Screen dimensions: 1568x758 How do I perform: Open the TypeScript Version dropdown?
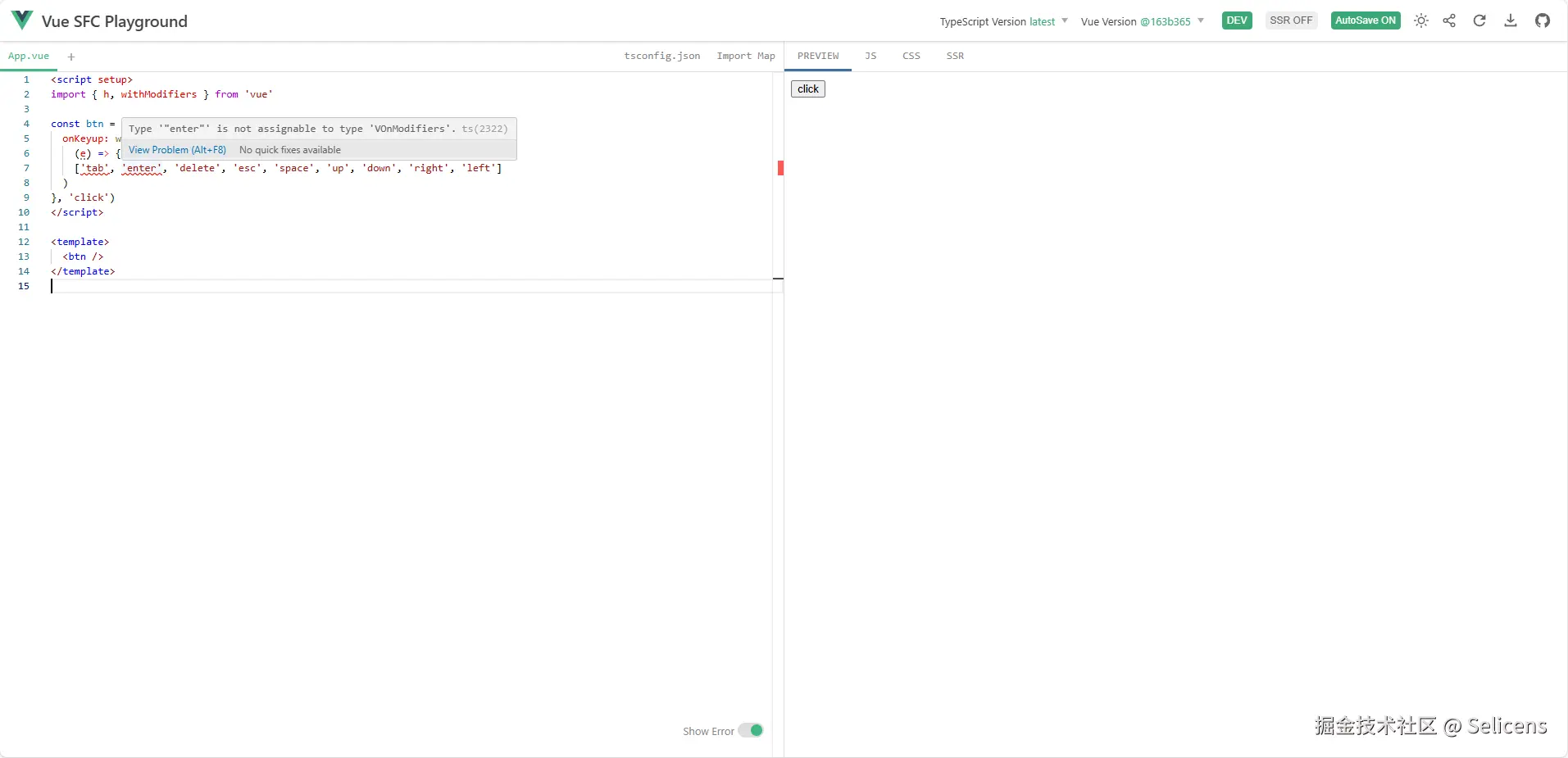[1004, 21]
